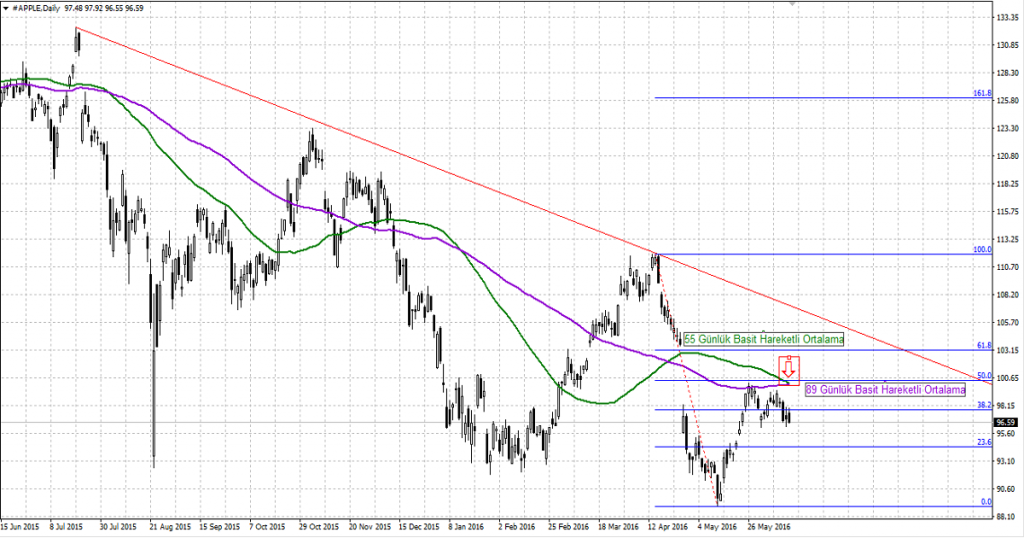This screenshot has height=538, width=1024.
Task: Click the 50.0 Fibonacci level label
Action: [x=984, y=376]
